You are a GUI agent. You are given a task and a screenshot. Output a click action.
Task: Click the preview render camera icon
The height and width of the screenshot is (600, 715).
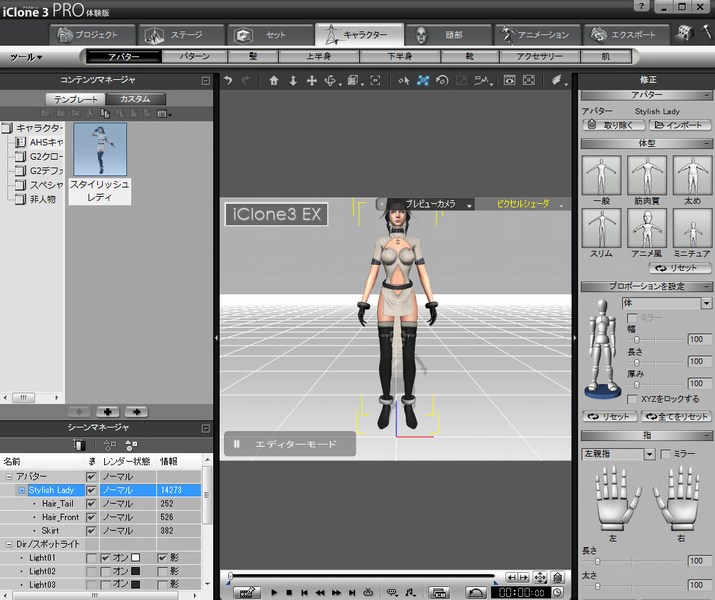(x=509, y=81)
